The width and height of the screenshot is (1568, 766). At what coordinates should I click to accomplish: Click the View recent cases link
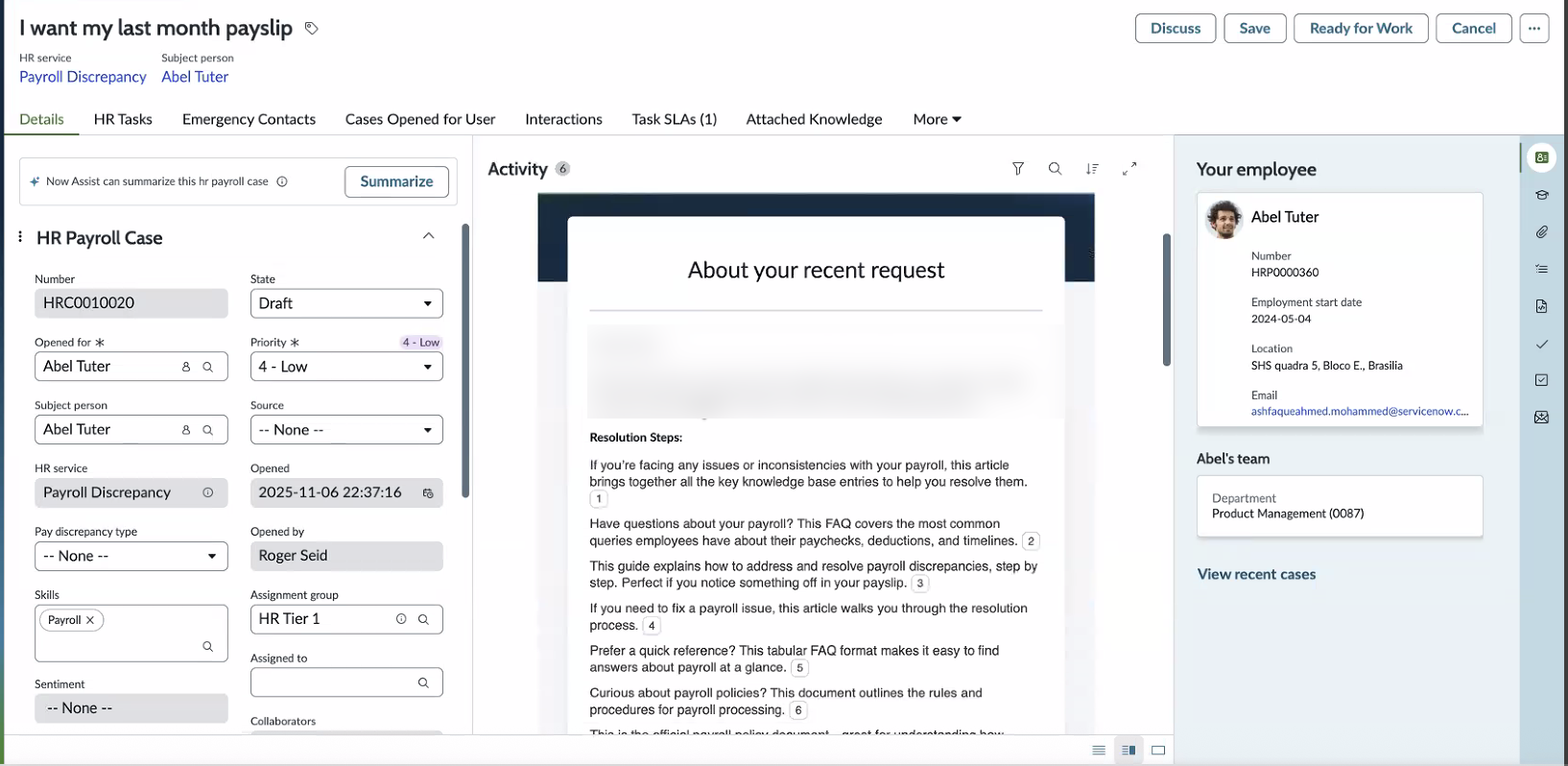pyautogui.click(x=1256, y=574)
